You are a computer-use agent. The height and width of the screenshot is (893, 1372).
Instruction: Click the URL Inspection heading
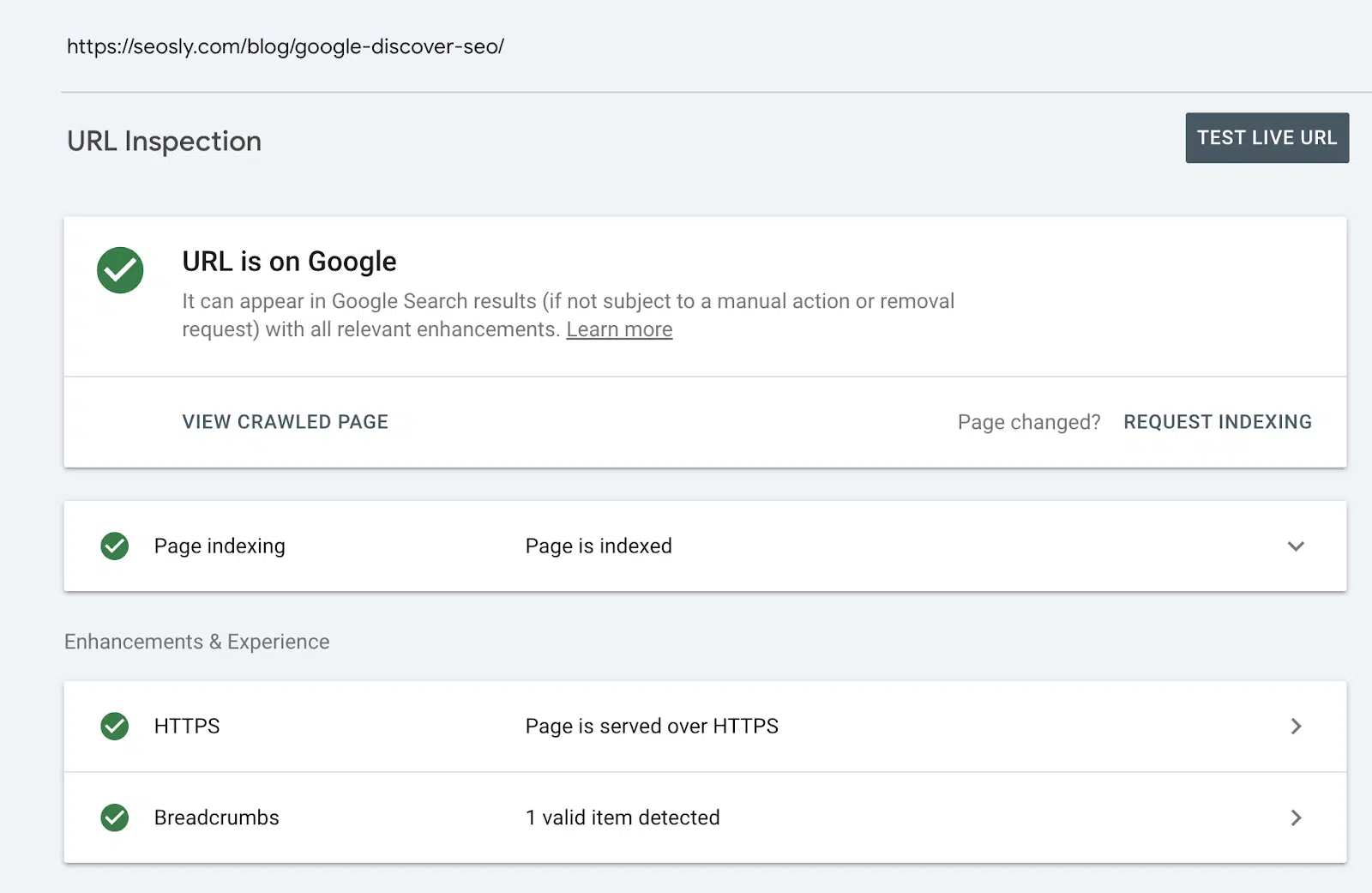click(164, 141)
